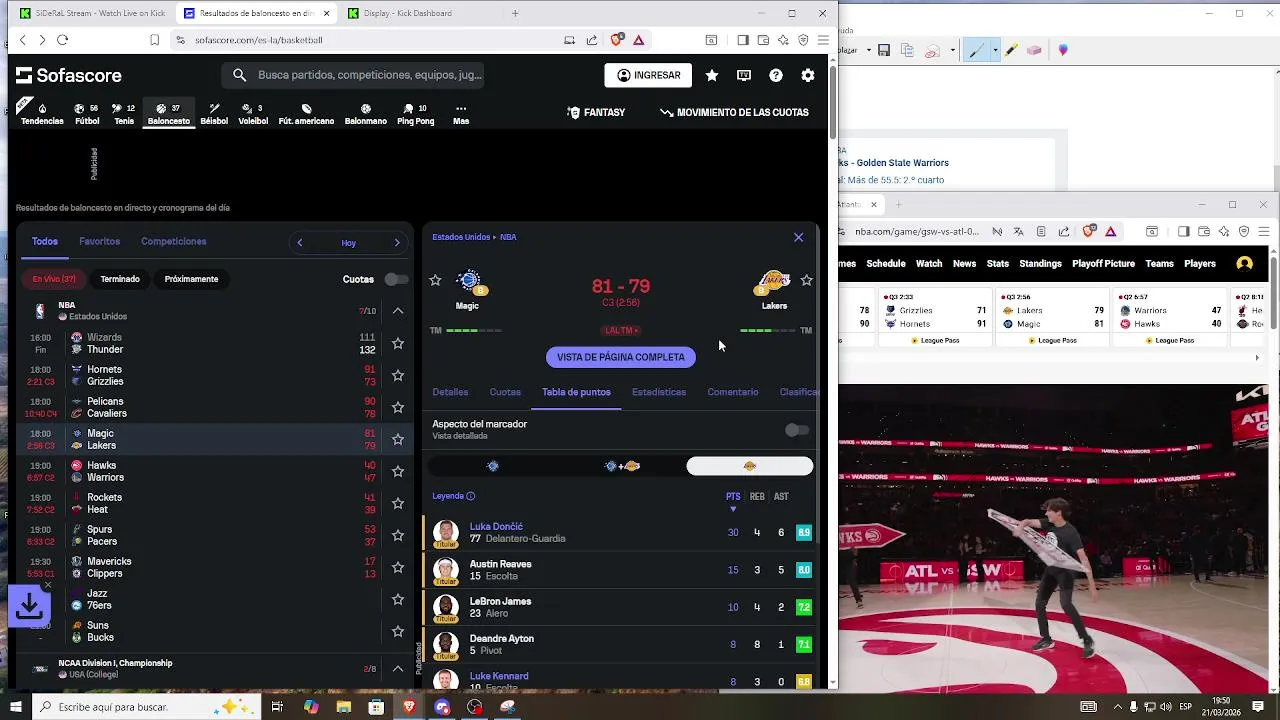Viewport: 1280px width, 720px height.
Task: Star the Lakers team in detail panel
Action: point(807,281)
